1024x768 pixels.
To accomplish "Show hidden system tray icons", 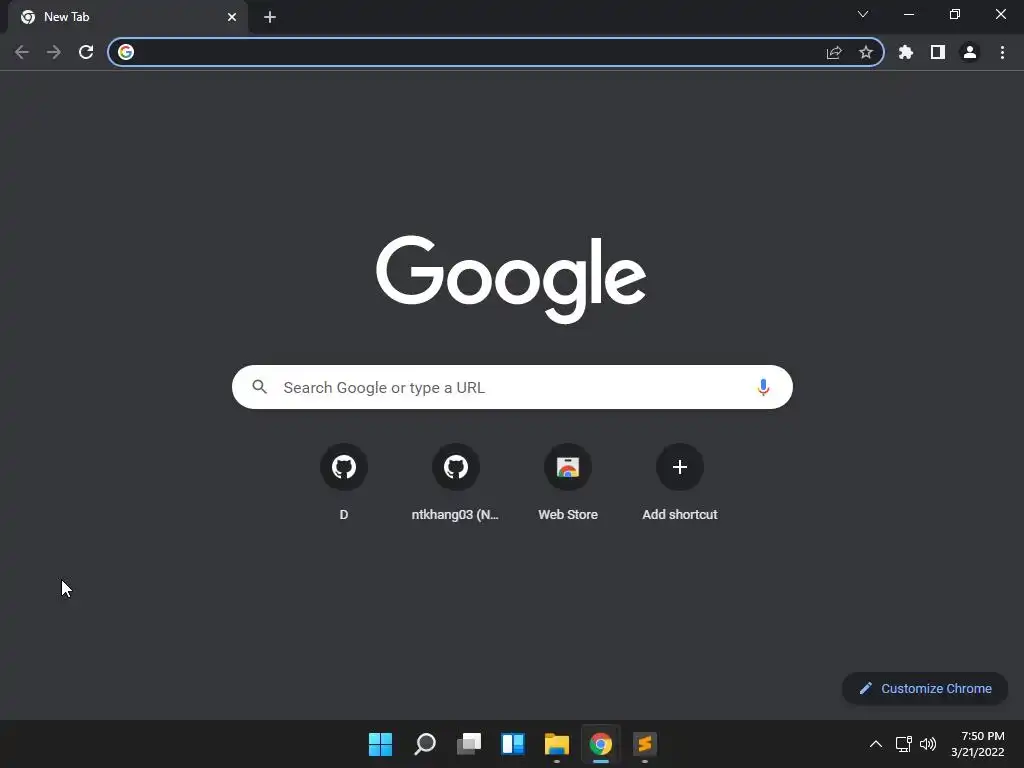I will pos(876,744).
